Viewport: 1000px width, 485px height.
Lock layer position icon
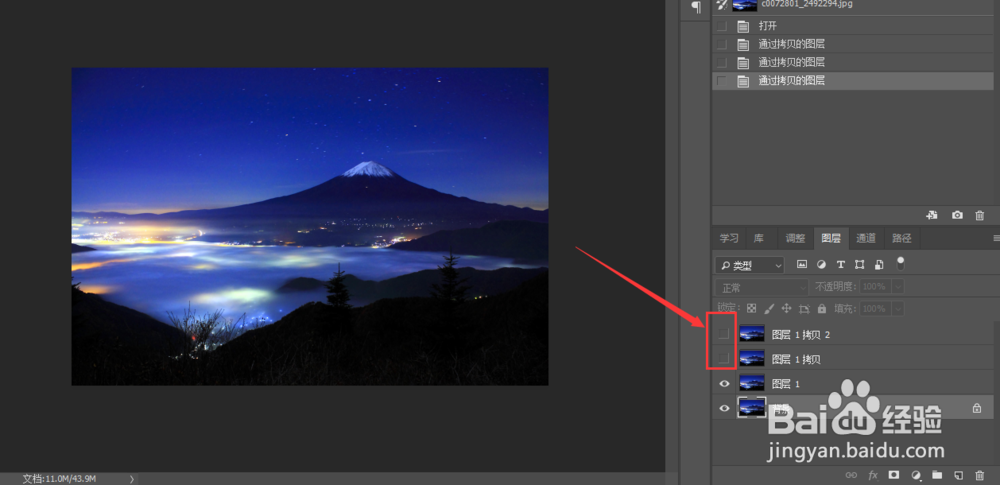coord(786,308)
